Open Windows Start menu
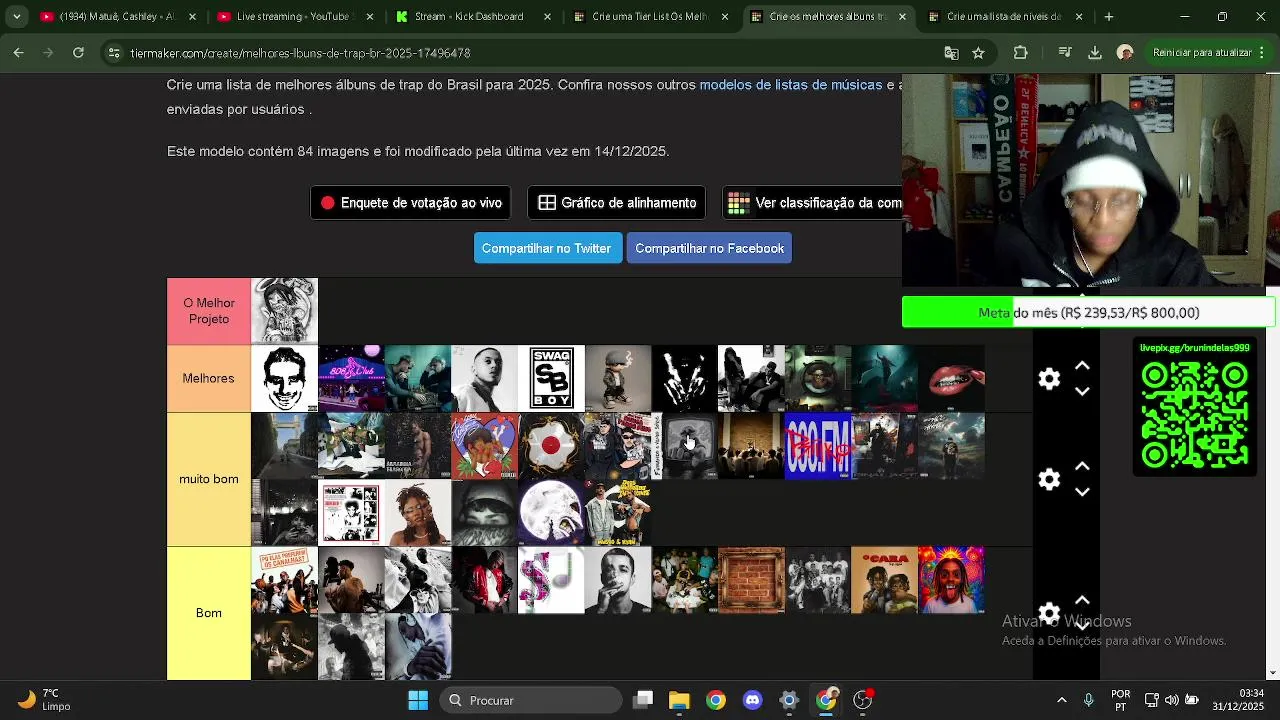Viewport: 1280px width, 720px height. pyautogui.click(x=418, y=700)
